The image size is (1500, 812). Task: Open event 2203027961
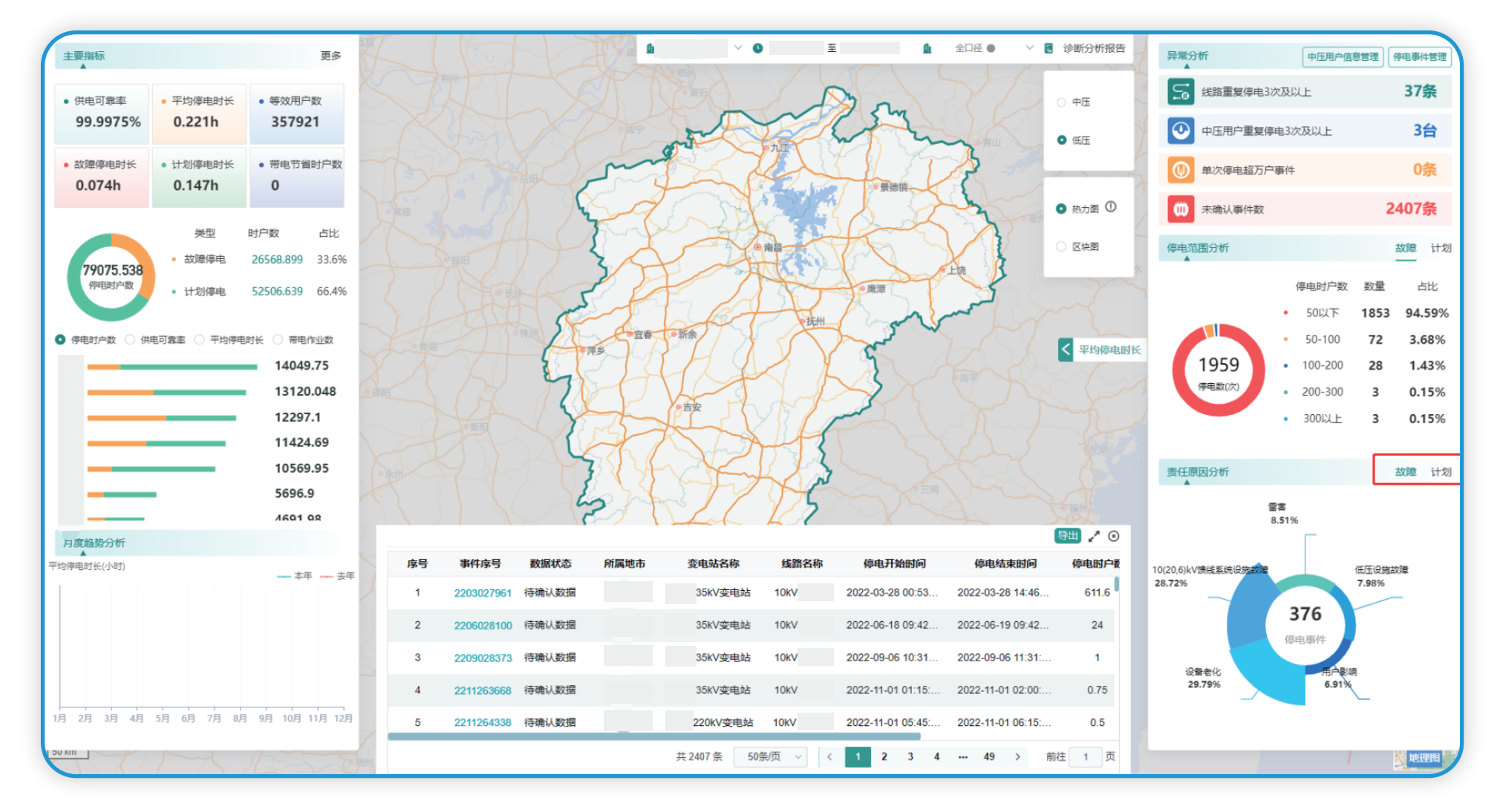[483, 592]
